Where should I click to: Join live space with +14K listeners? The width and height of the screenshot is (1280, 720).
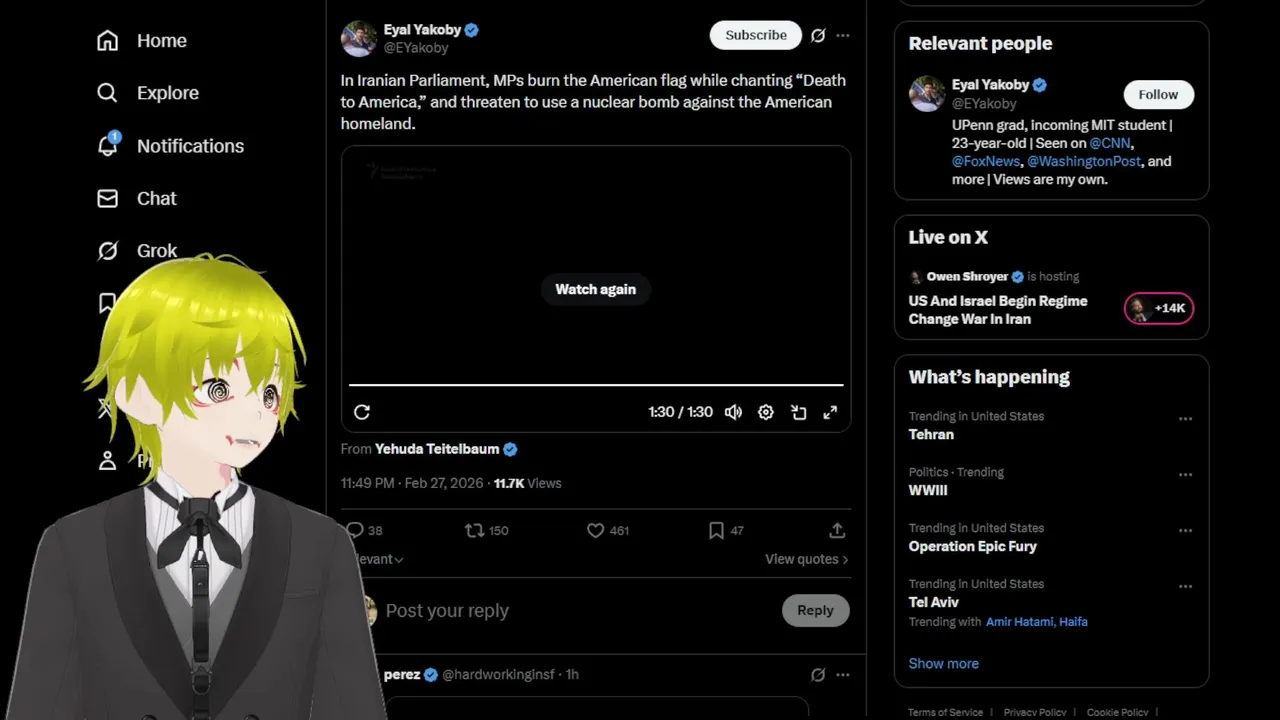[1159, 308]
